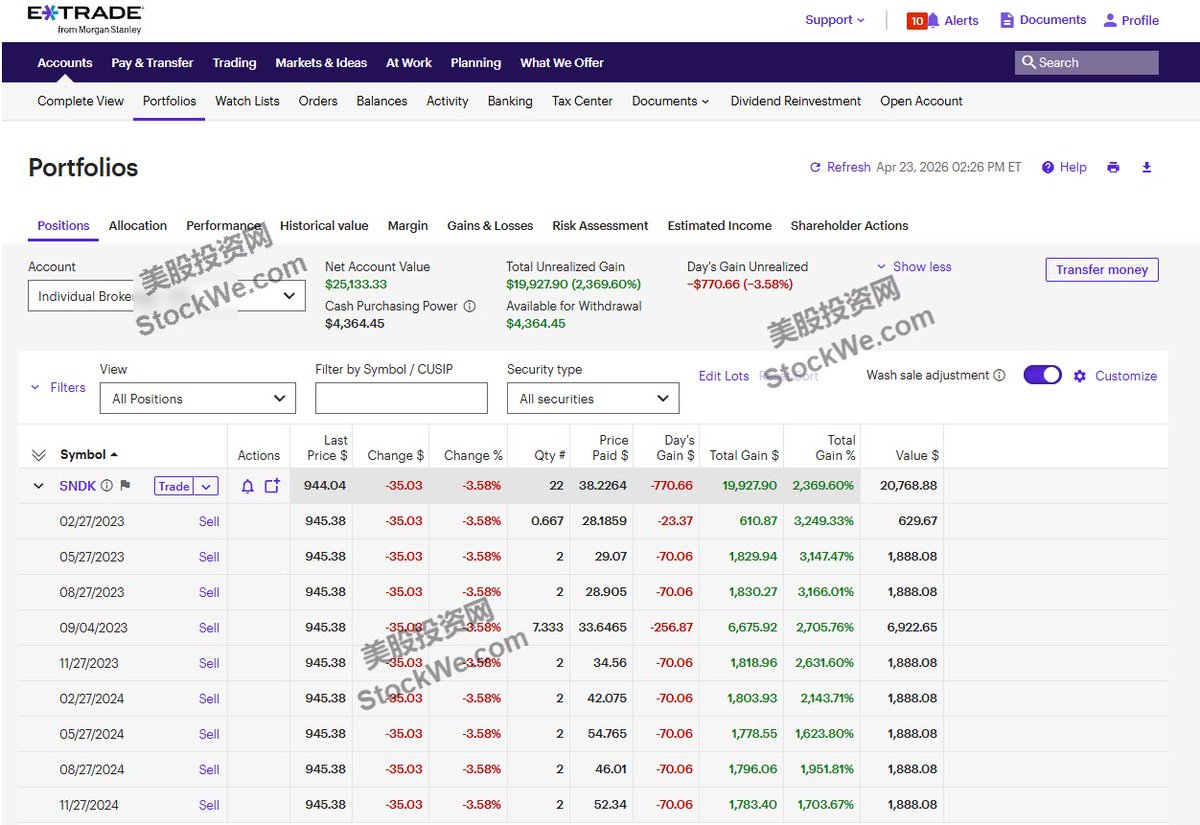Sell the 09/04/2023 lot
The image size is (1200, 825).
click(209, 628)
